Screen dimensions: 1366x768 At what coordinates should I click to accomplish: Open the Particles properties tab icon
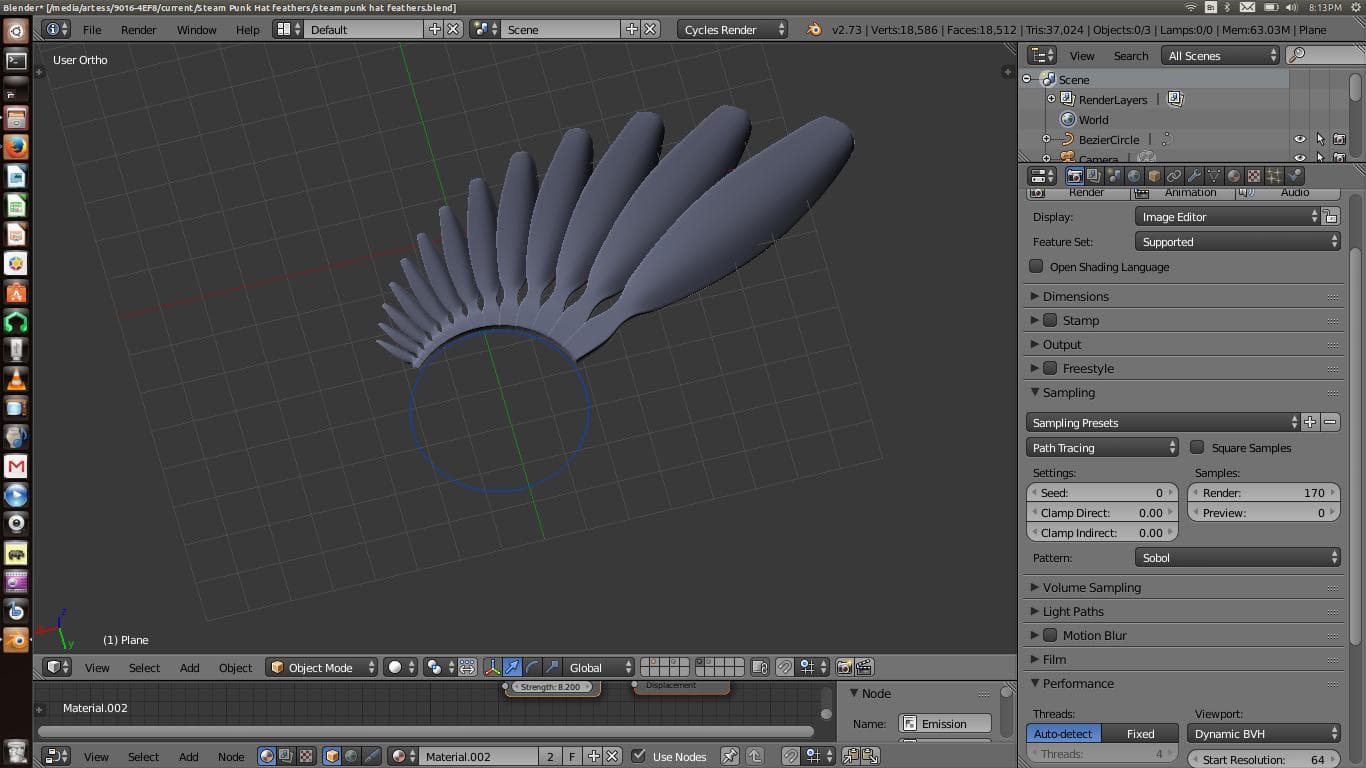(1274, 176)
